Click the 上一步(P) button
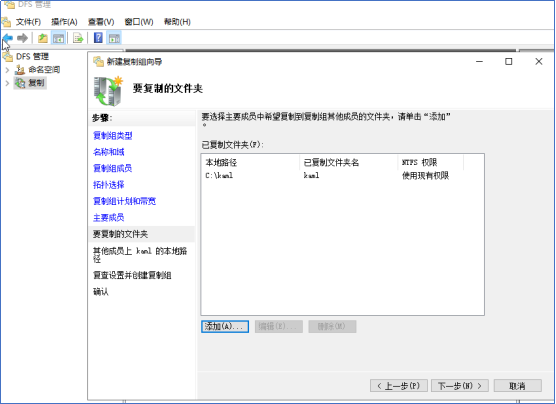556x404 pixels. point(399,386)
